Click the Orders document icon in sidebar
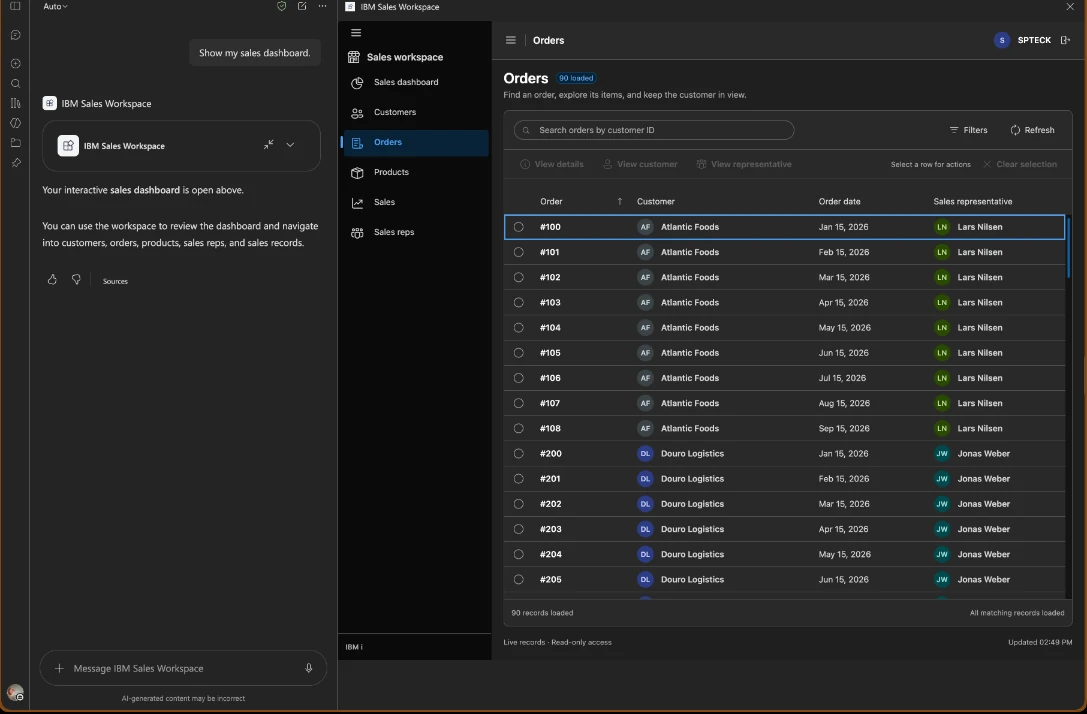This screenshot has height=714, width=1087. click(x=357, y=143)
